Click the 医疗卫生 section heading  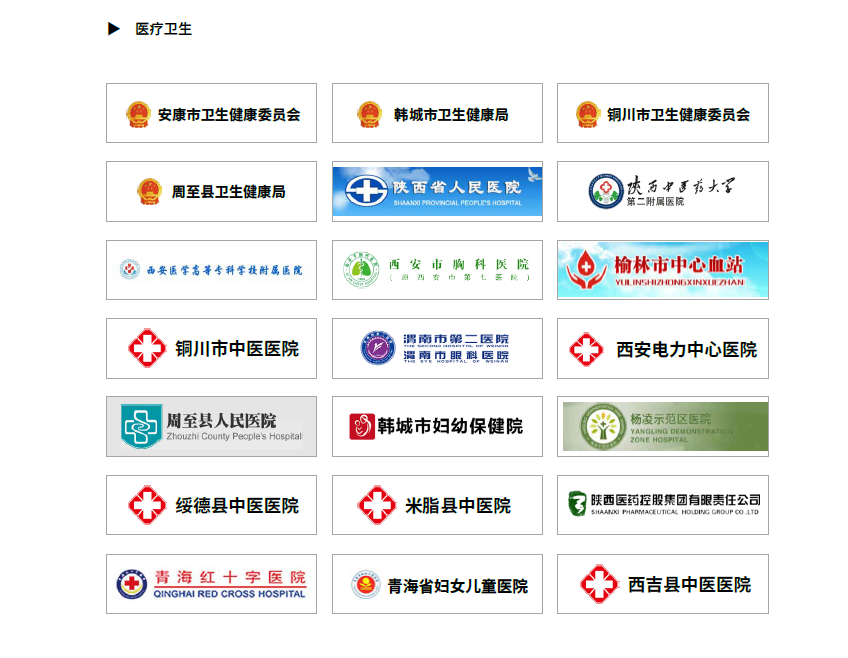click(x=163, y=29)
